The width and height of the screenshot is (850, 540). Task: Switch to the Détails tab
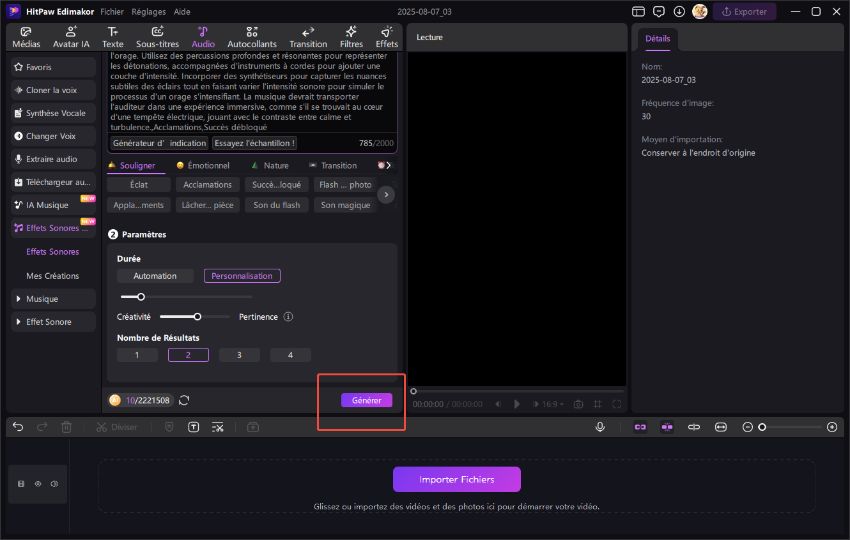pyautogui.click(x=658, y=38)
